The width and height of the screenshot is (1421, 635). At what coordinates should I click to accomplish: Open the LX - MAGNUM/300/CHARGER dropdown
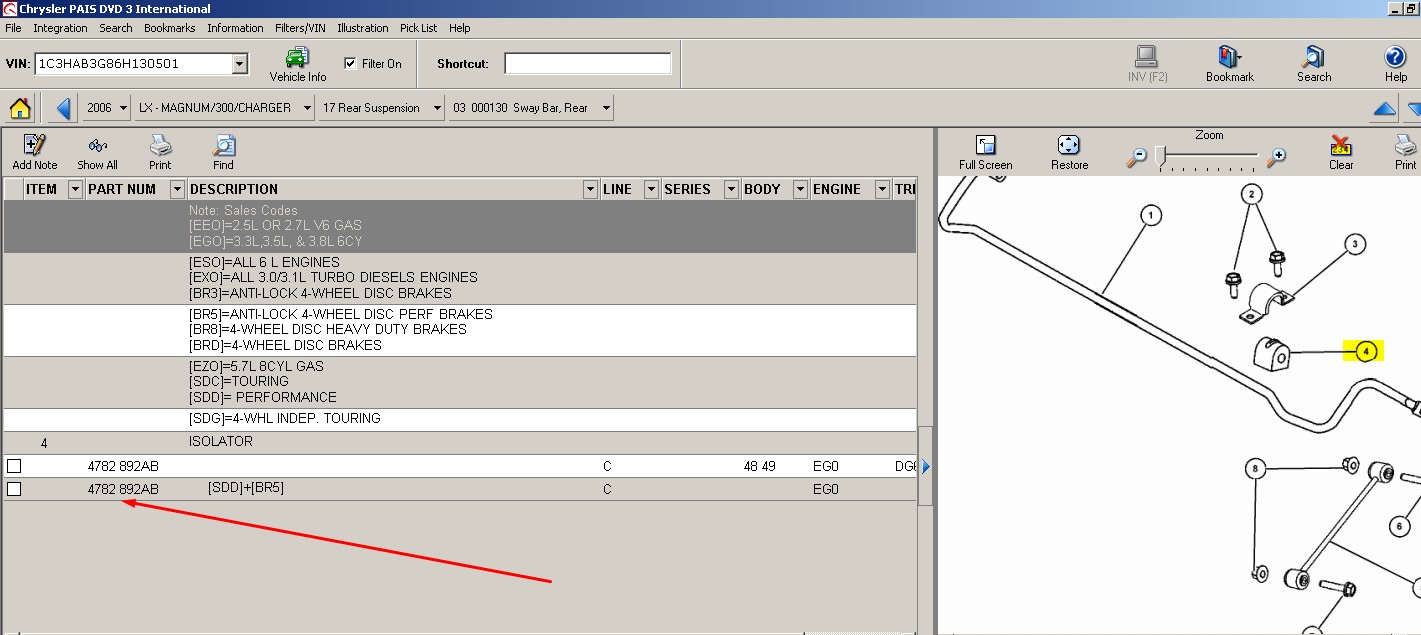tap(306, 108)
